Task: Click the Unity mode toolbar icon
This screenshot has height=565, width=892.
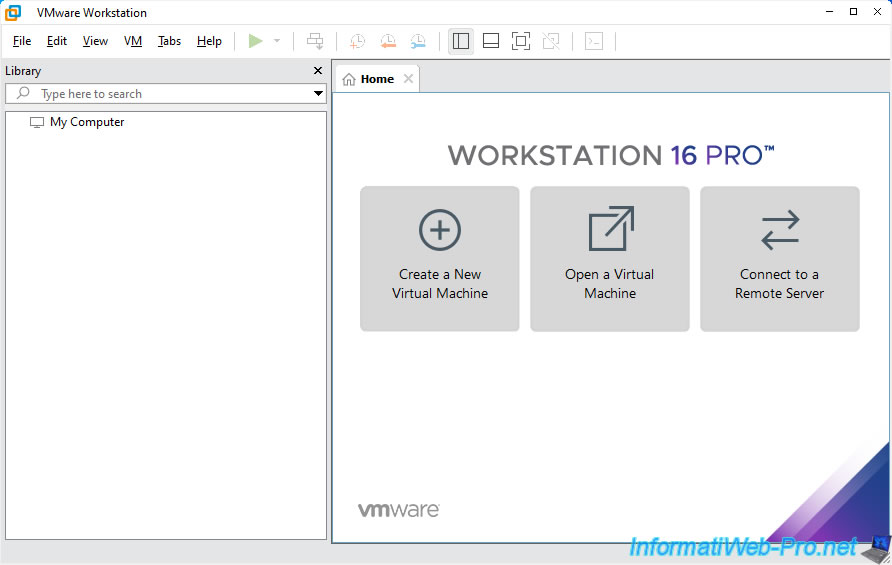Action: click(x=551, y=41)
